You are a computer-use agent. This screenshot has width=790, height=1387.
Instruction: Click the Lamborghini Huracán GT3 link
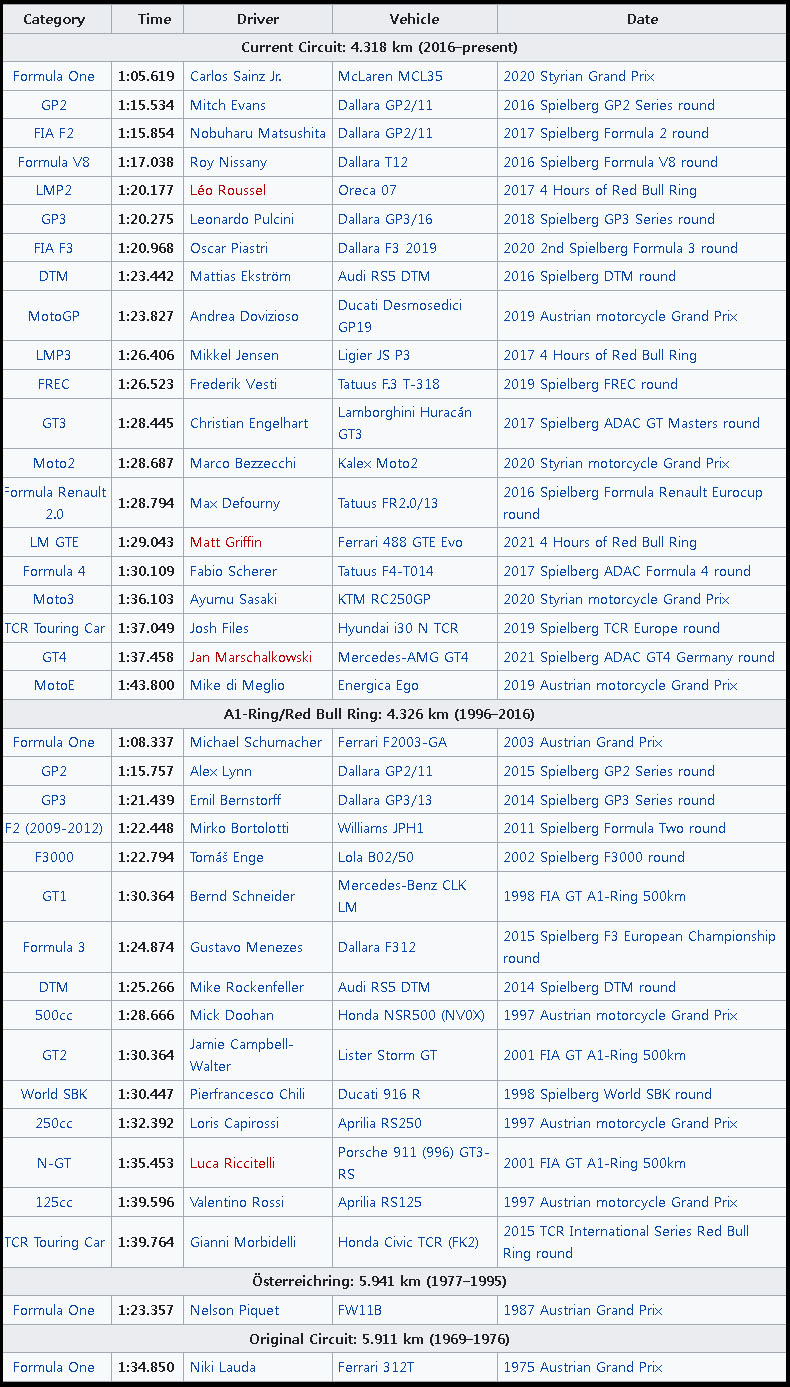pos(405,423)
